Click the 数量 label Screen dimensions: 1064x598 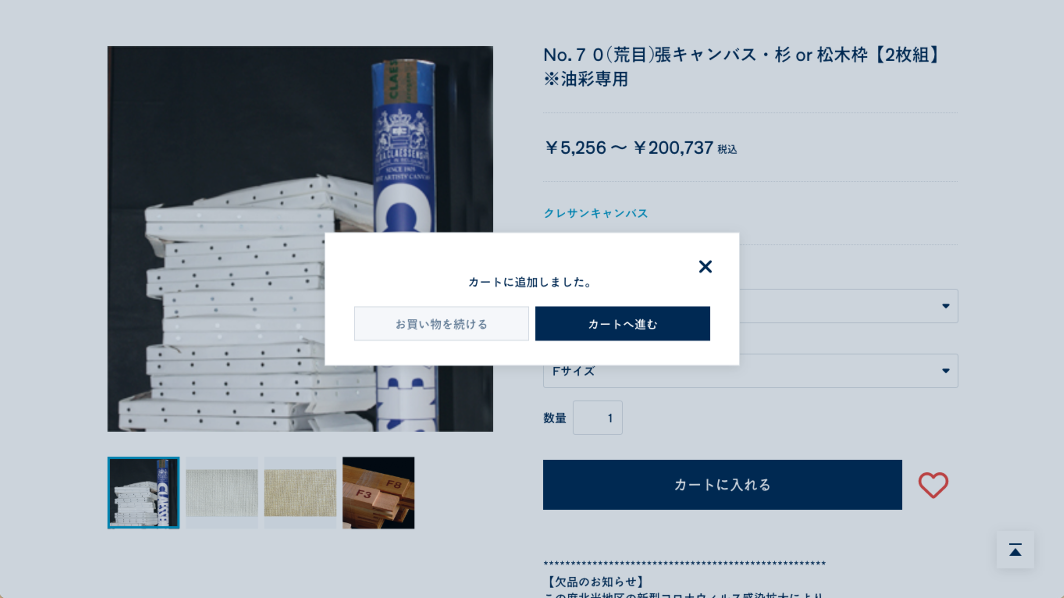[554, 418]
